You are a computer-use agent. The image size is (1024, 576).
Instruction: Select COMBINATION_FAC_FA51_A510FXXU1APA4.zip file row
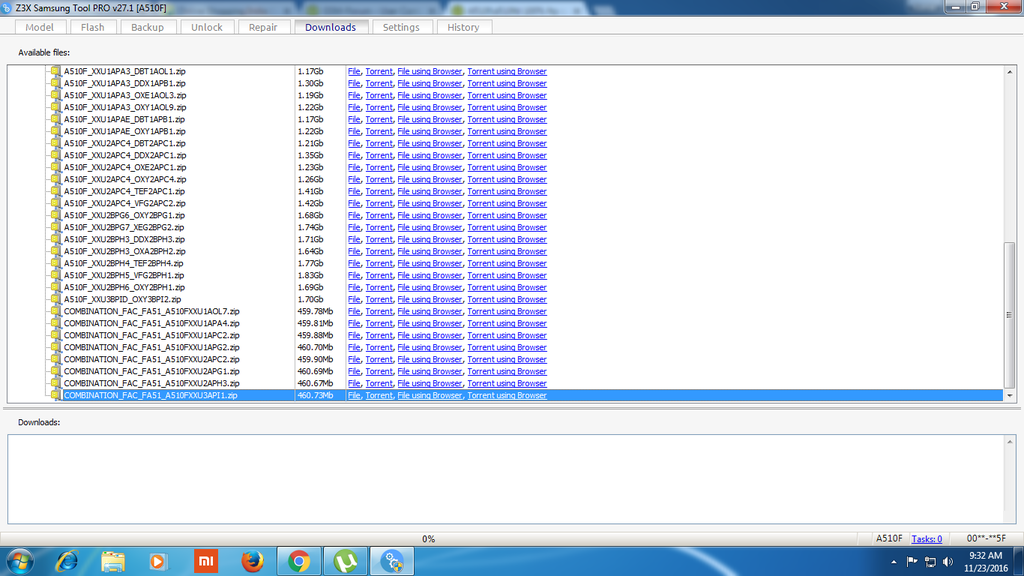point(152,323)
